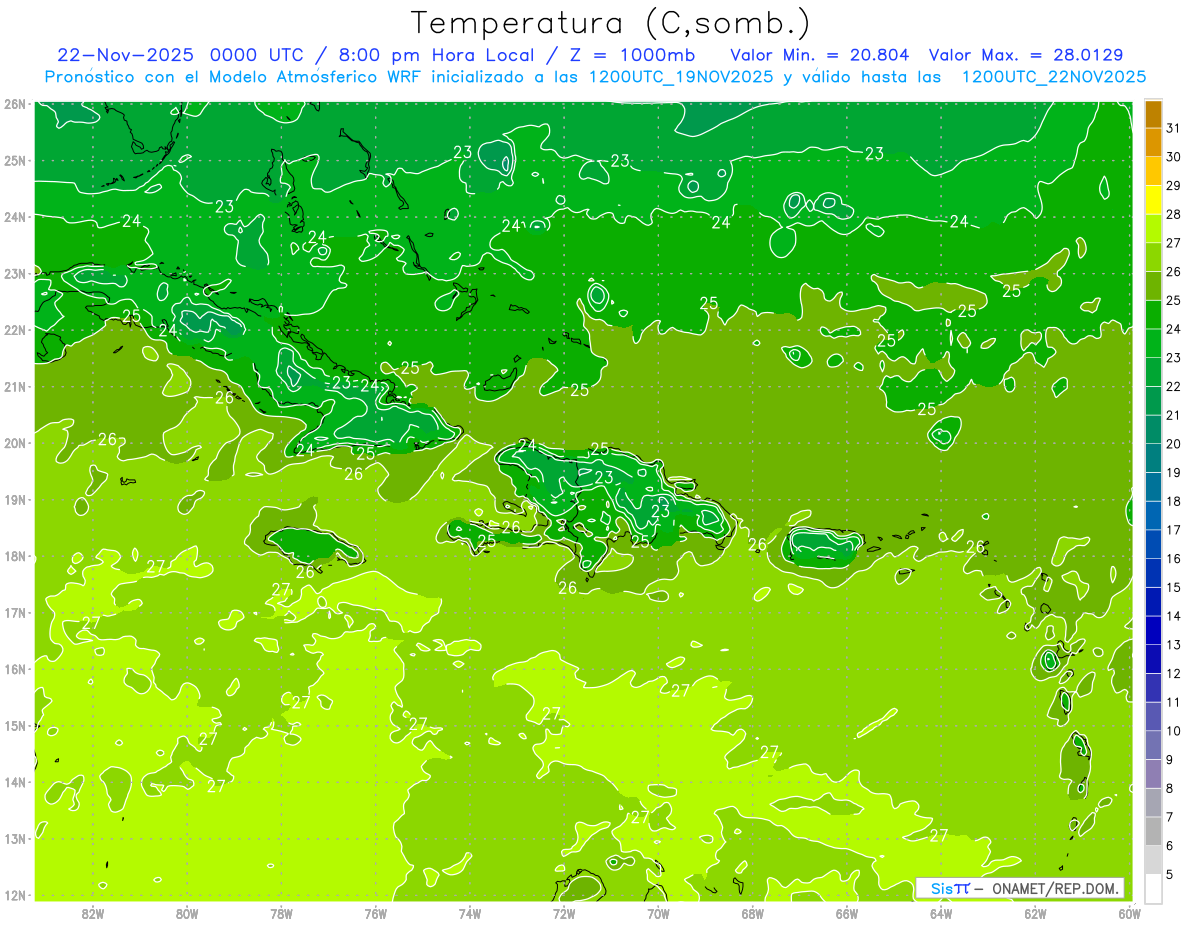1200x927 pixels.
Task: Click the '1200UTC_22NOV2025' valid-until text
Action: pyautogui.click(x=1053, y=77)
